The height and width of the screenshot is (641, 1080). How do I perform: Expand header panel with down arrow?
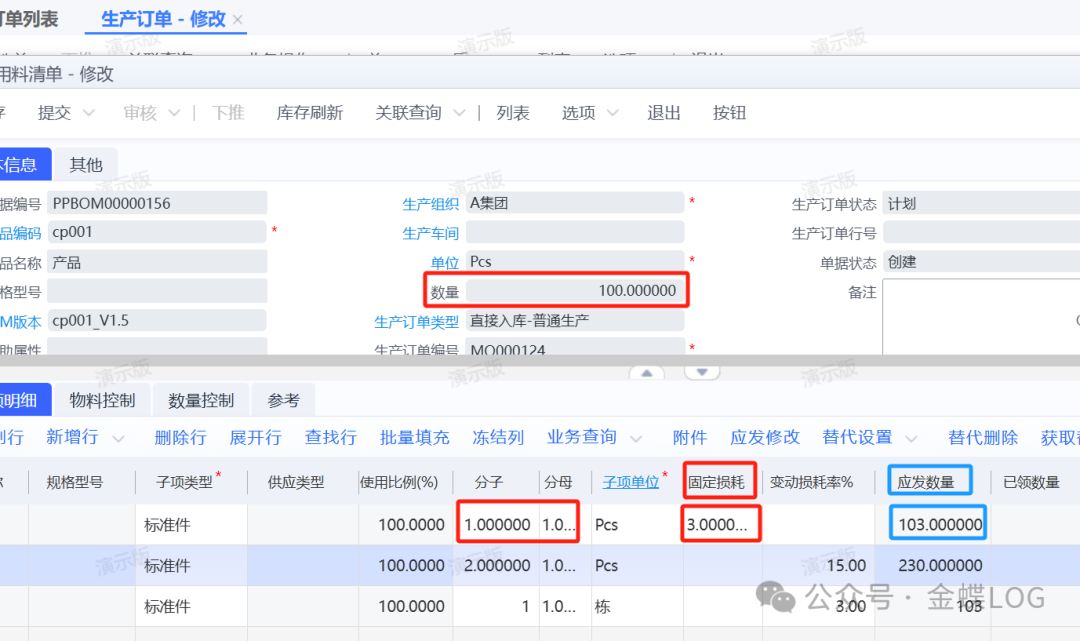click(702, 372)
